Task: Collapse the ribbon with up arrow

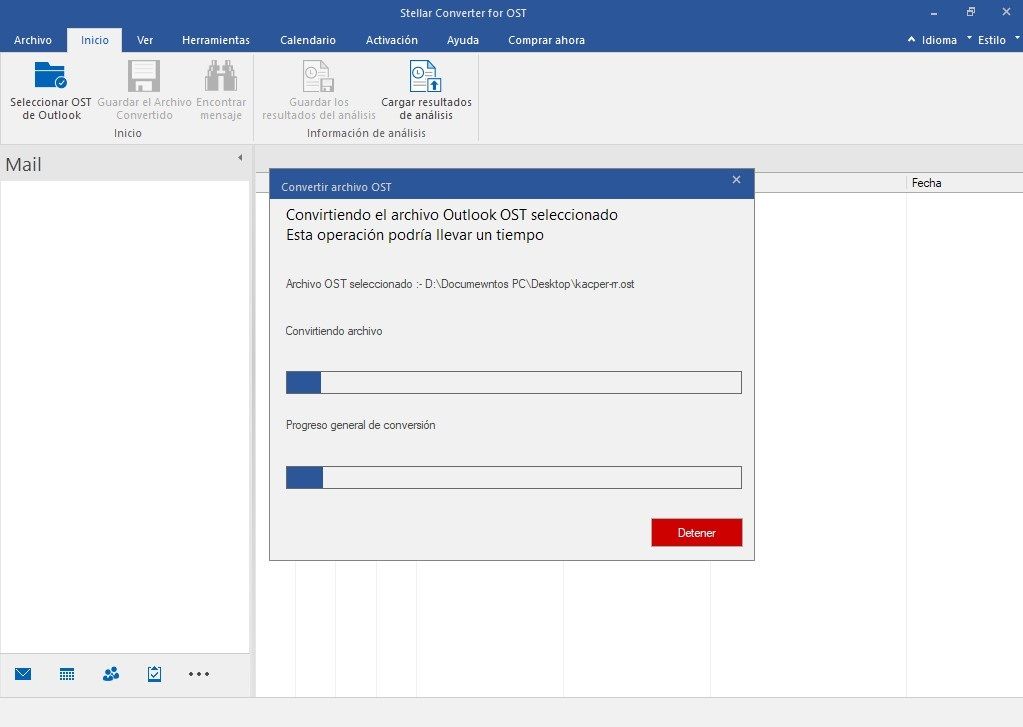Action: click(911, 39)
